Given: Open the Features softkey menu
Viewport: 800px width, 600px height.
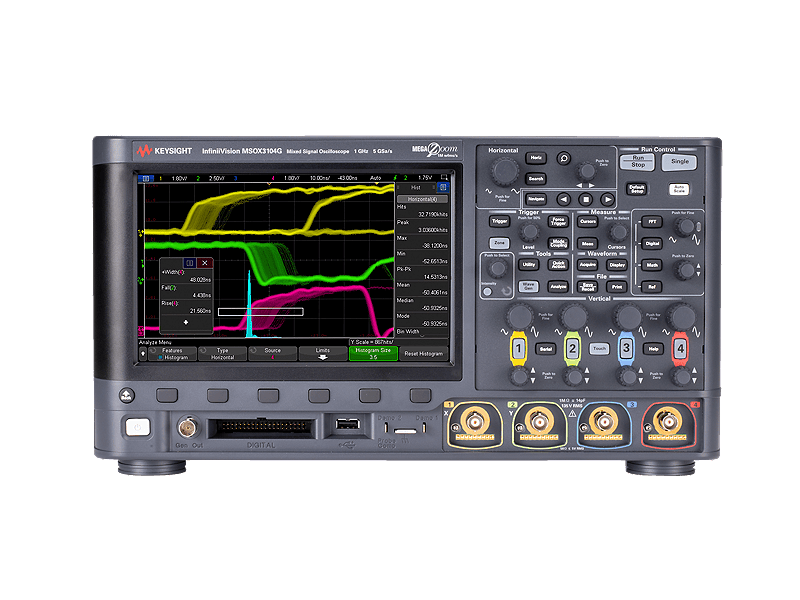Looking at the screenshot, I should tap(172, 354).
